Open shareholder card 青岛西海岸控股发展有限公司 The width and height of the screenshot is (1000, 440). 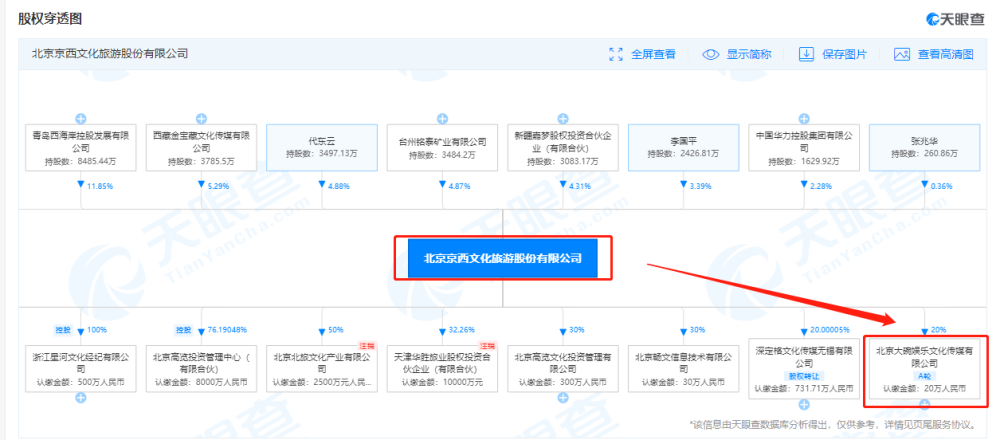[x=81, y=148]
